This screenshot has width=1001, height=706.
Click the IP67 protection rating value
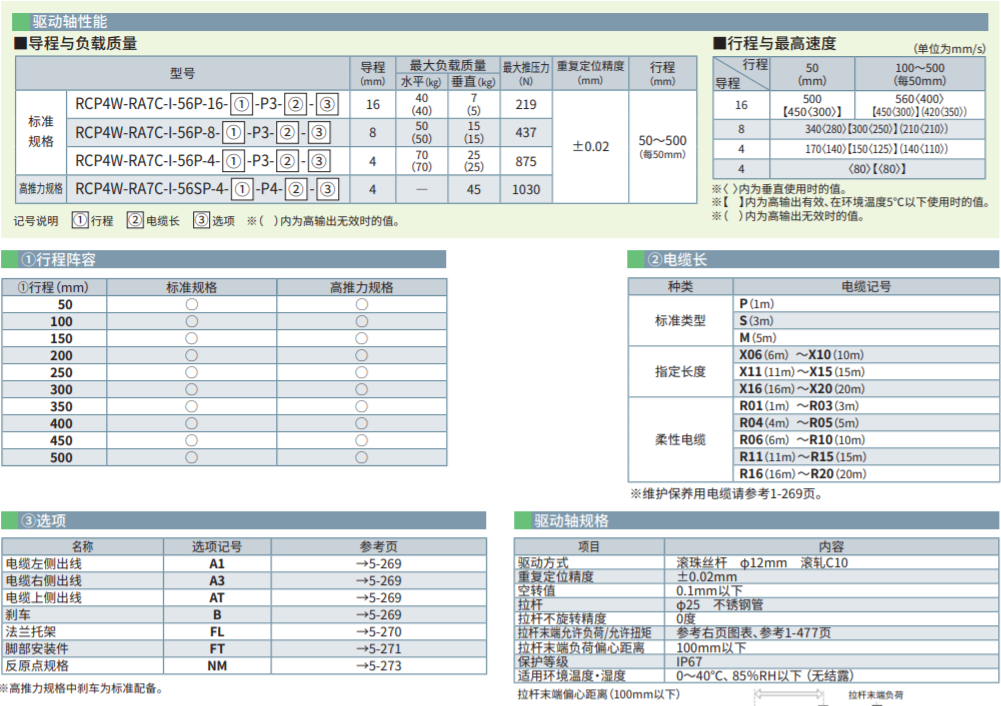689,661
